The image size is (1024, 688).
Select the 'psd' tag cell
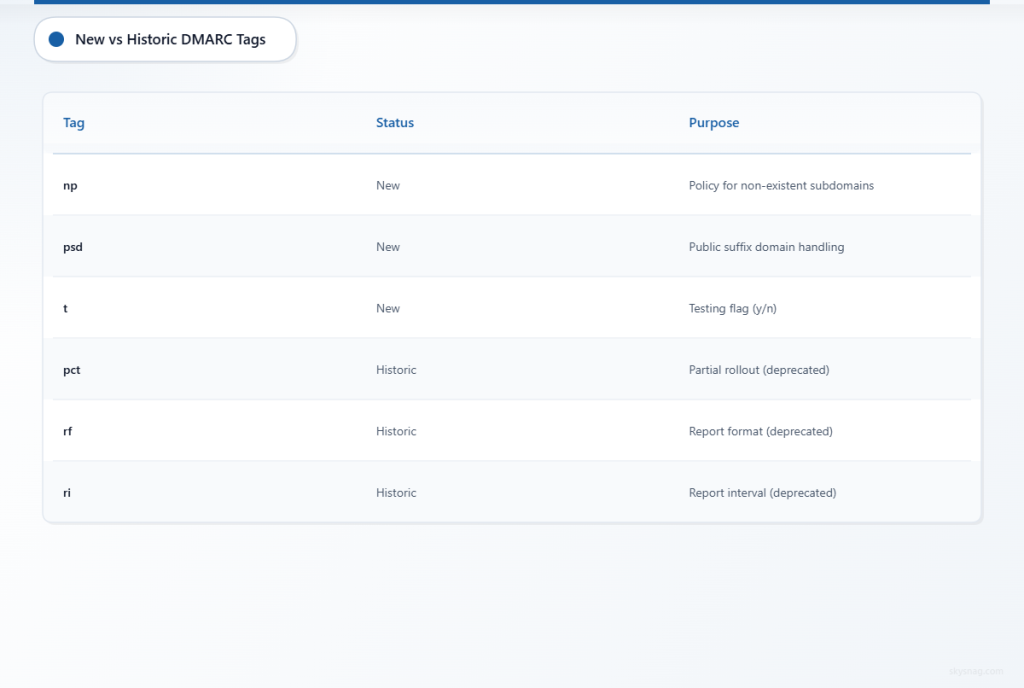72,247
